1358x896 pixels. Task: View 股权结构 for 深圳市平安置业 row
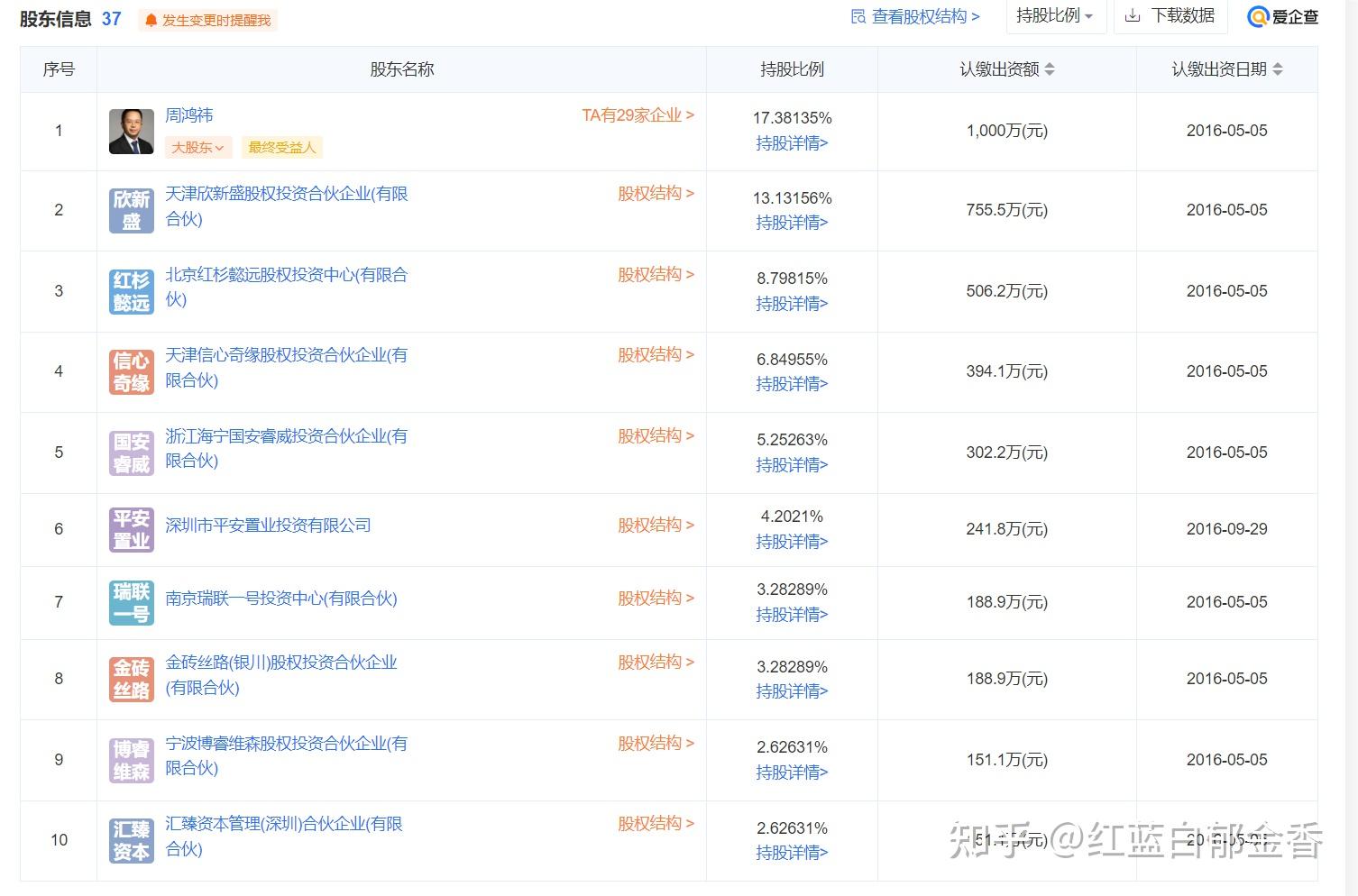(x=656, y=526)
